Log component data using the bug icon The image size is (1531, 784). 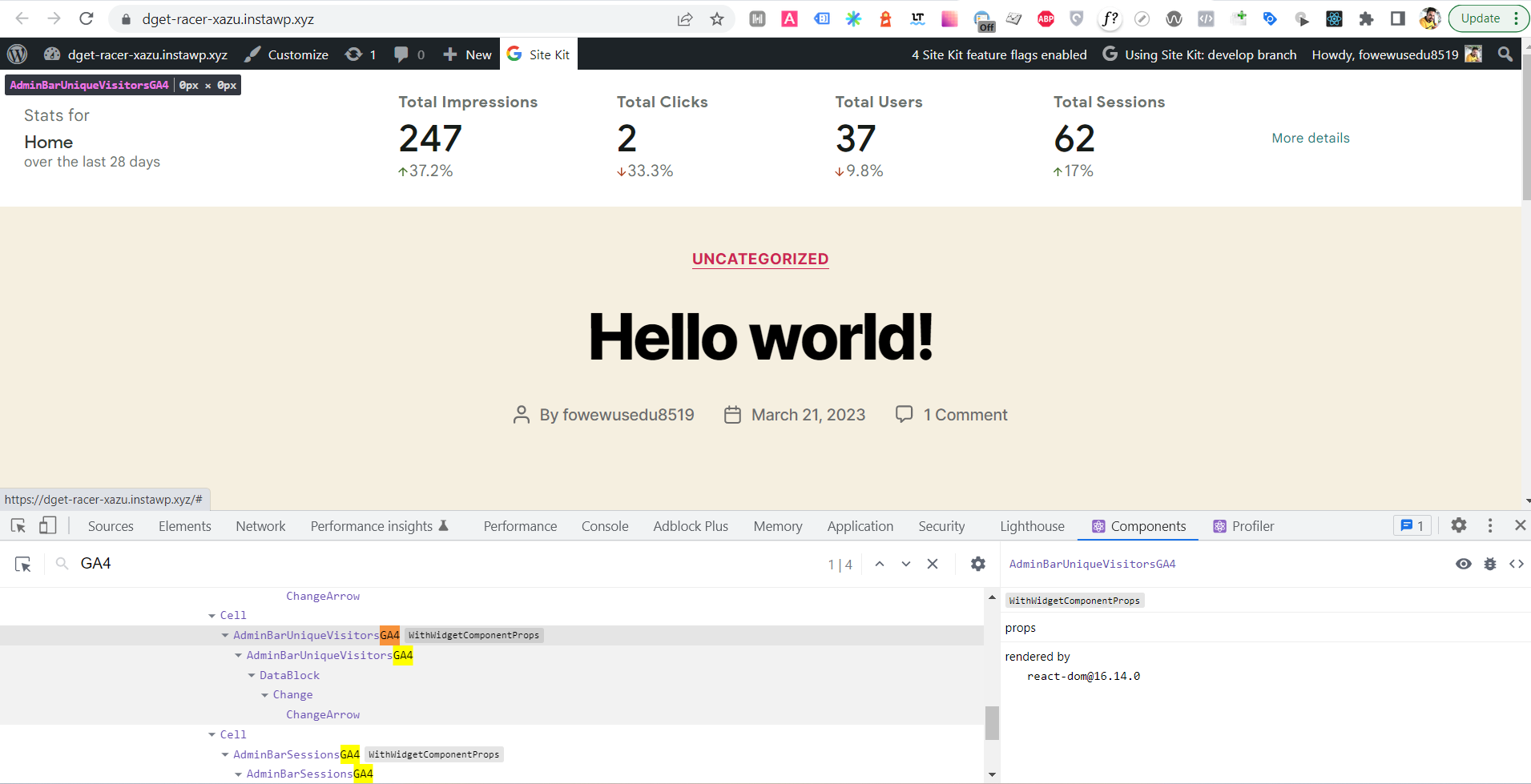1491,564
